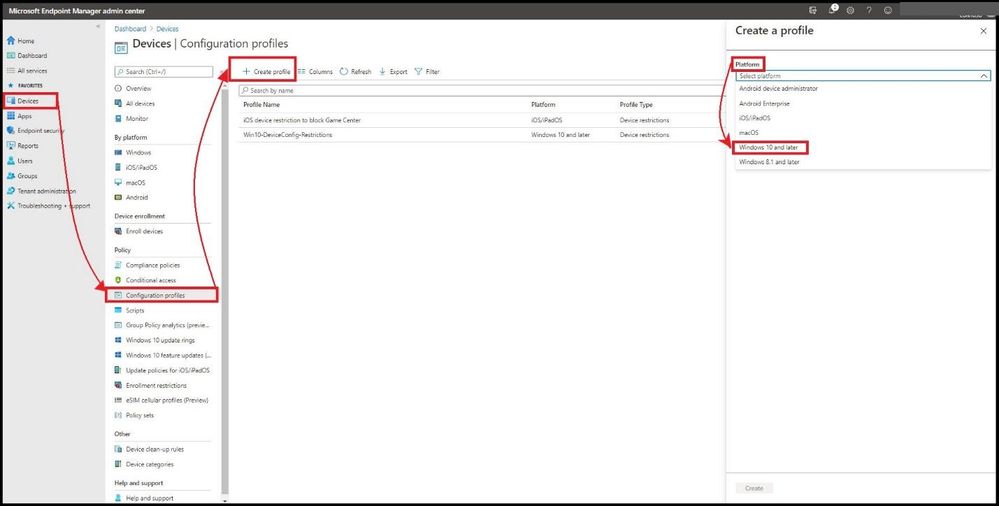Click Dashboard breadcrumb link
Screen dimensions: 999x506
point(130,29)
